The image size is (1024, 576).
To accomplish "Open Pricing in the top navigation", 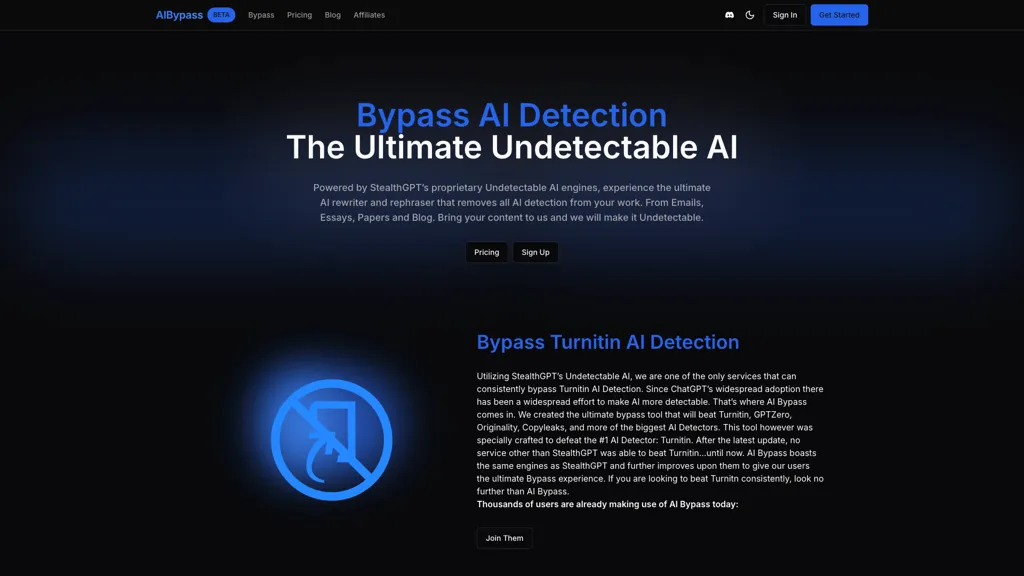I will tap(300, 15).
